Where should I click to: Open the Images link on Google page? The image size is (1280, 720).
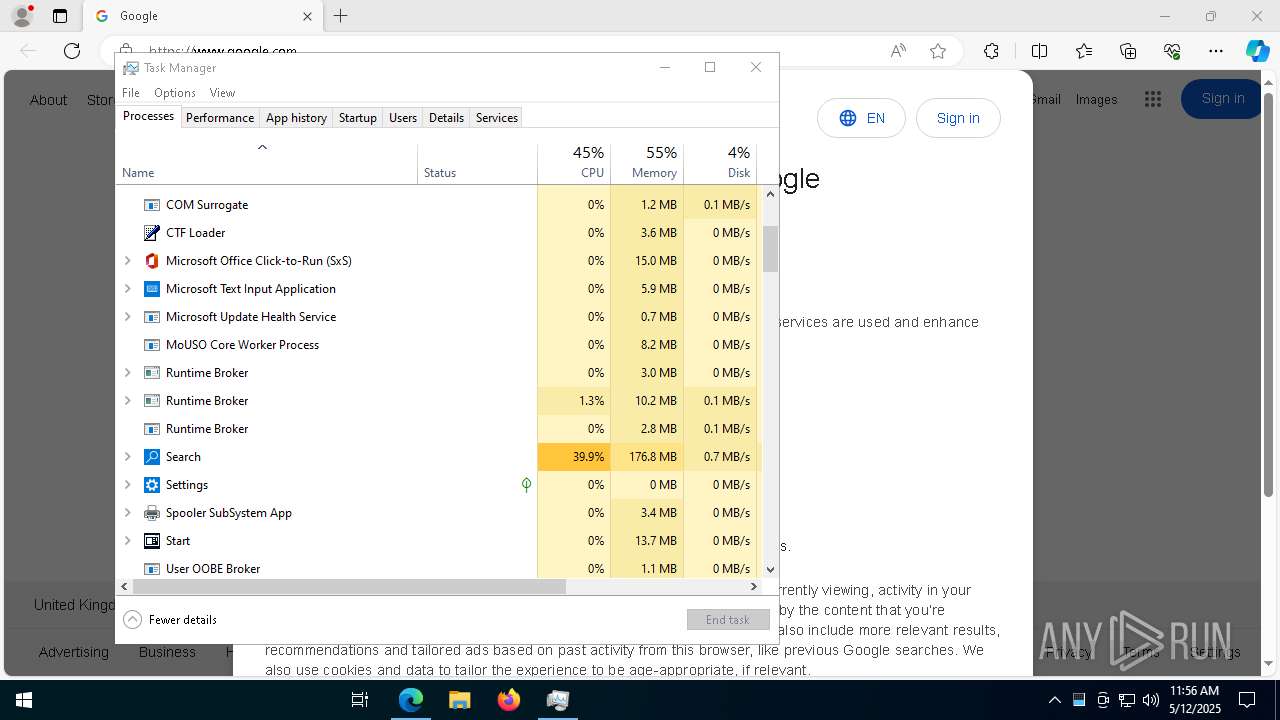(x=1096, y=100)
